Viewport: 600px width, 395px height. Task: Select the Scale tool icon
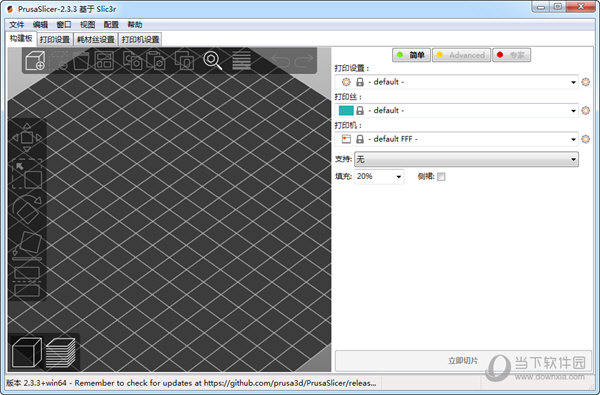tap(27, 174)
